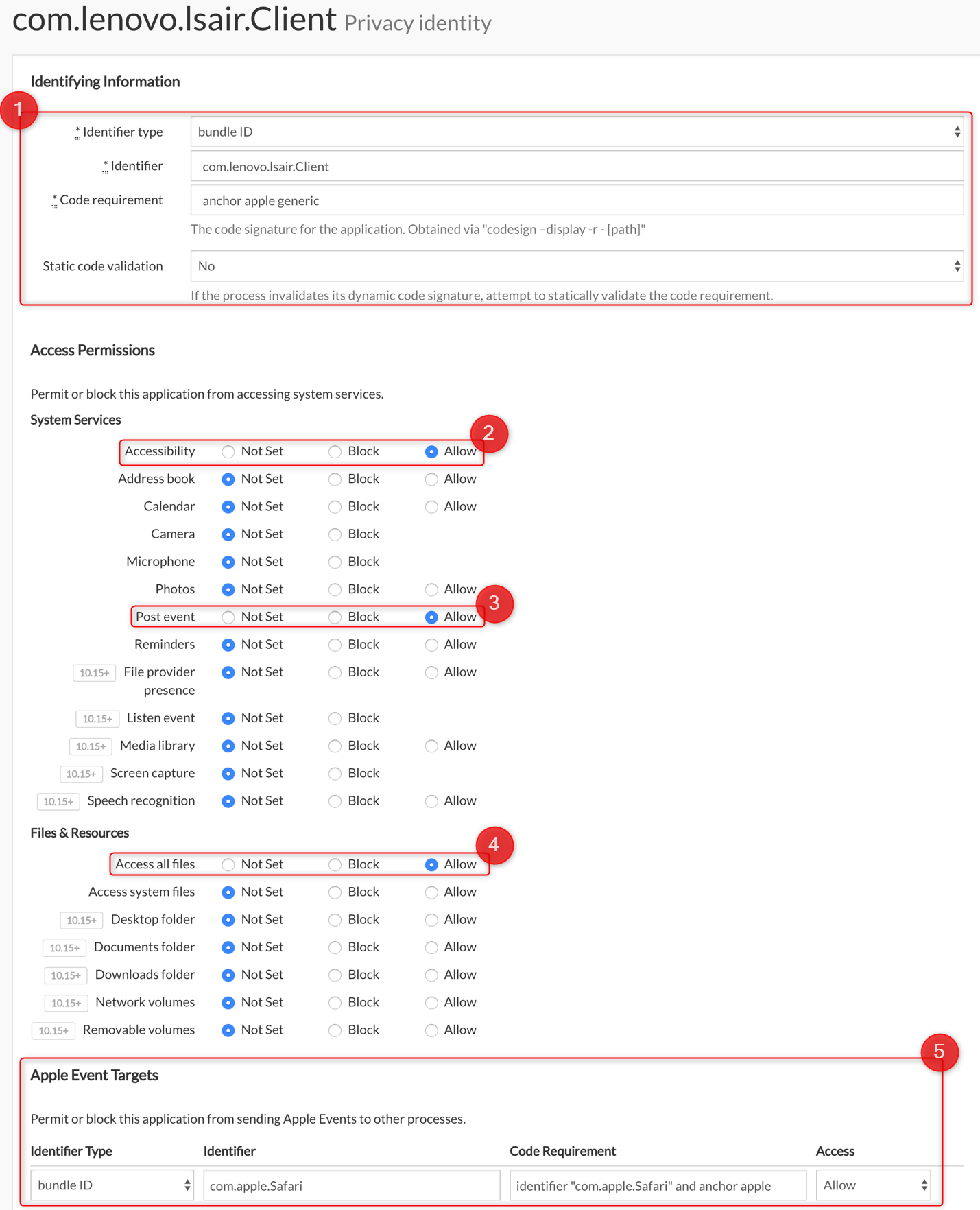Select Allow for Desktop folder
980x1210 pixels.
431,920
